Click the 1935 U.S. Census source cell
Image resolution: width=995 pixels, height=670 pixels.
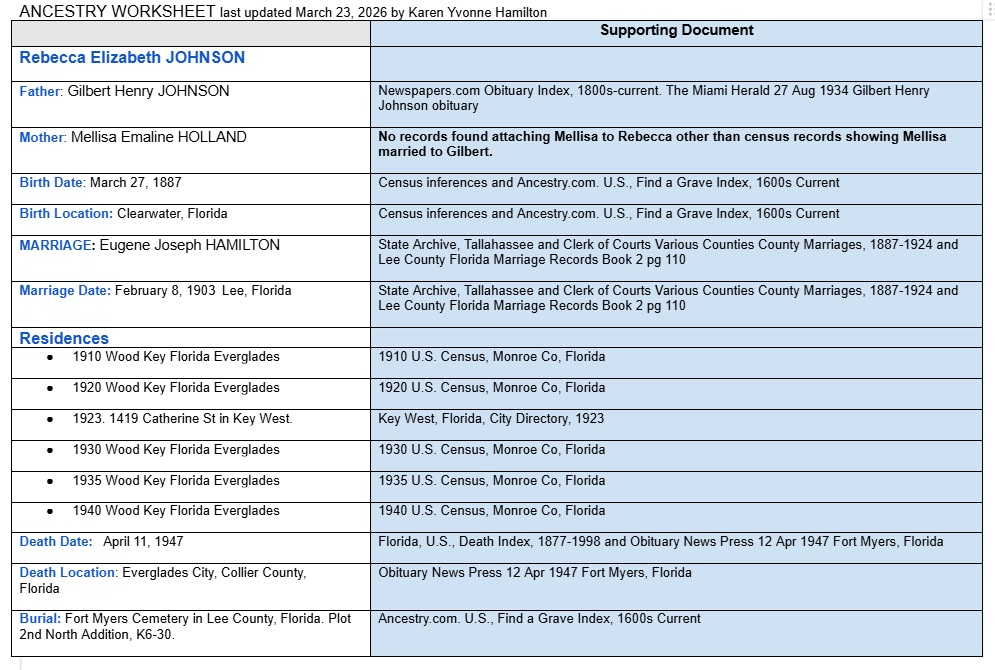click(x=491, y=481)
